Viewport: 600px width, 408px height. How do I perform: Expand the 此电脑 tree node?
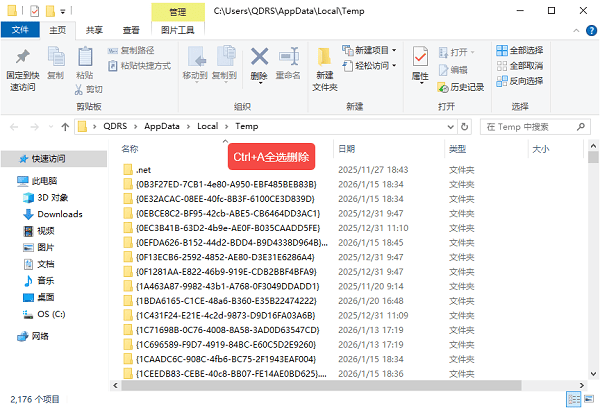(x=9, y=181)
